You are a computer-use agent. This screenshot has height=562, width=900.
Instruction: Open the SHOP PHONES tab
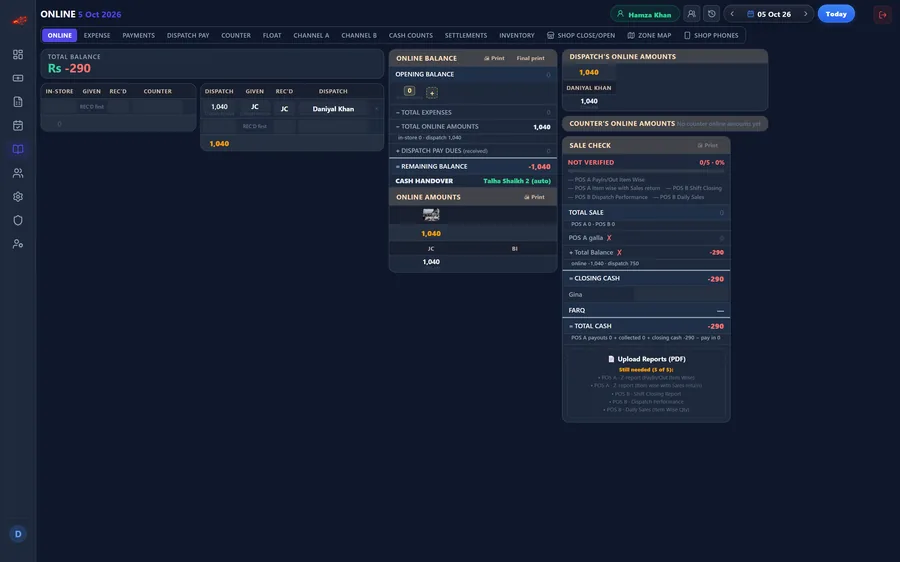[x=711, y=35]
